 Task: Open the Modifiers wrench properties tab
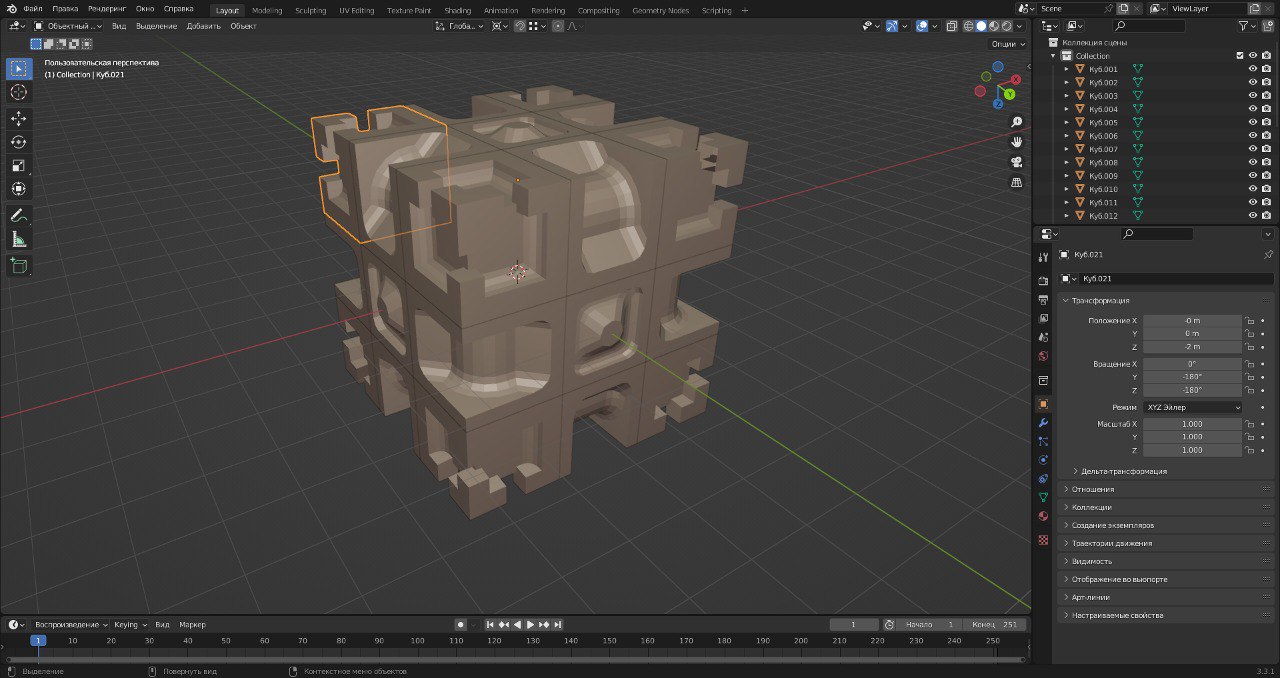(1043, 423)
